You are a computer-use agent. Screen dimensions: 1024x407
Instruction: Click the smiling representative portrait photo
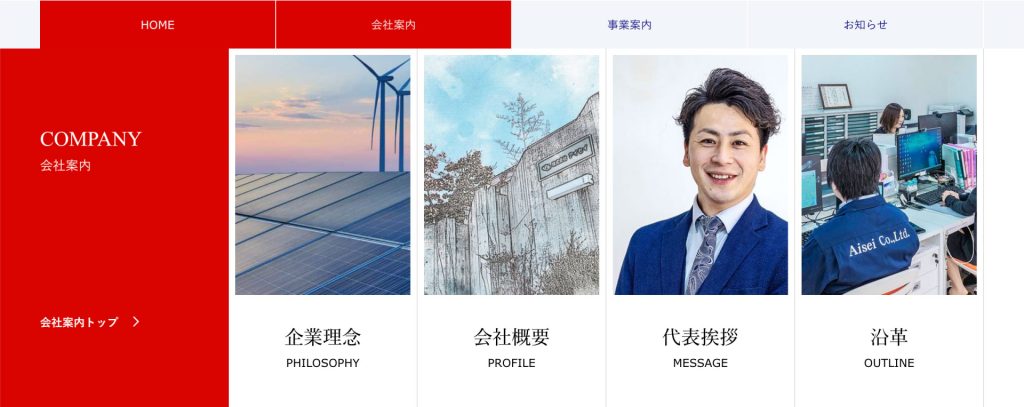pyautogui.click(x=700, y=174)
